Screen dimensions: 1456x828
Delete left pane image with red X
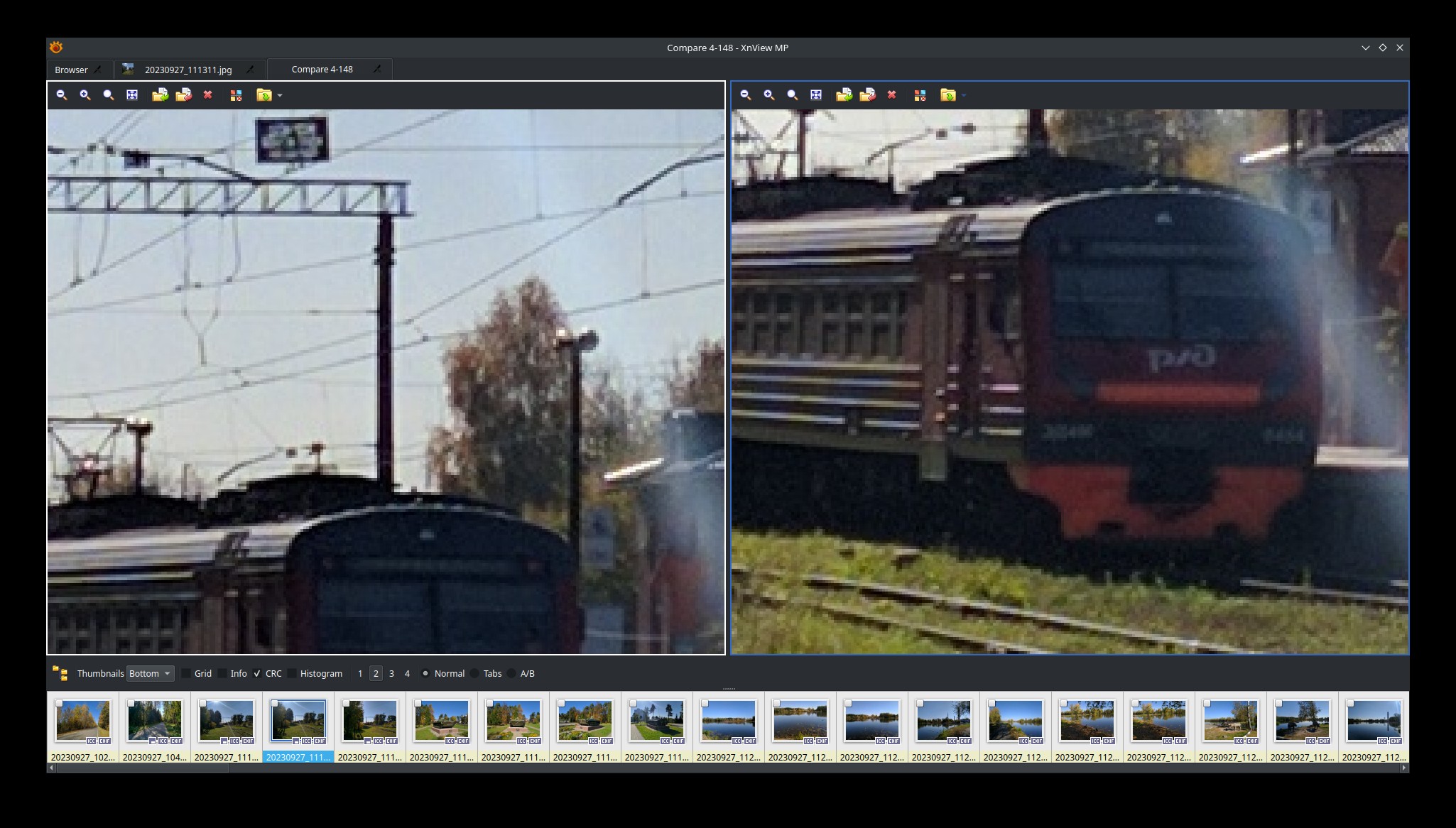208,95
